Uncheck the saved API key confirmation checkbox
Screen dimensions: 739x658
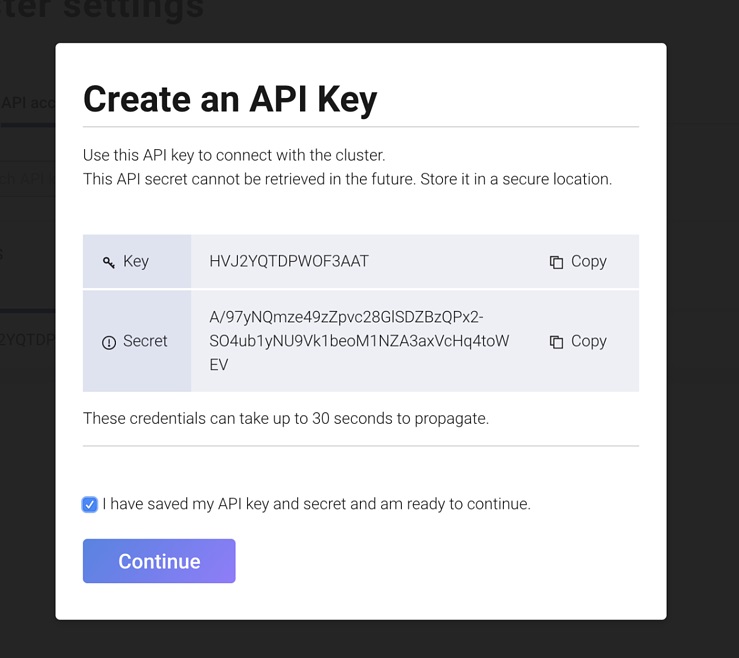pos(90,504)
